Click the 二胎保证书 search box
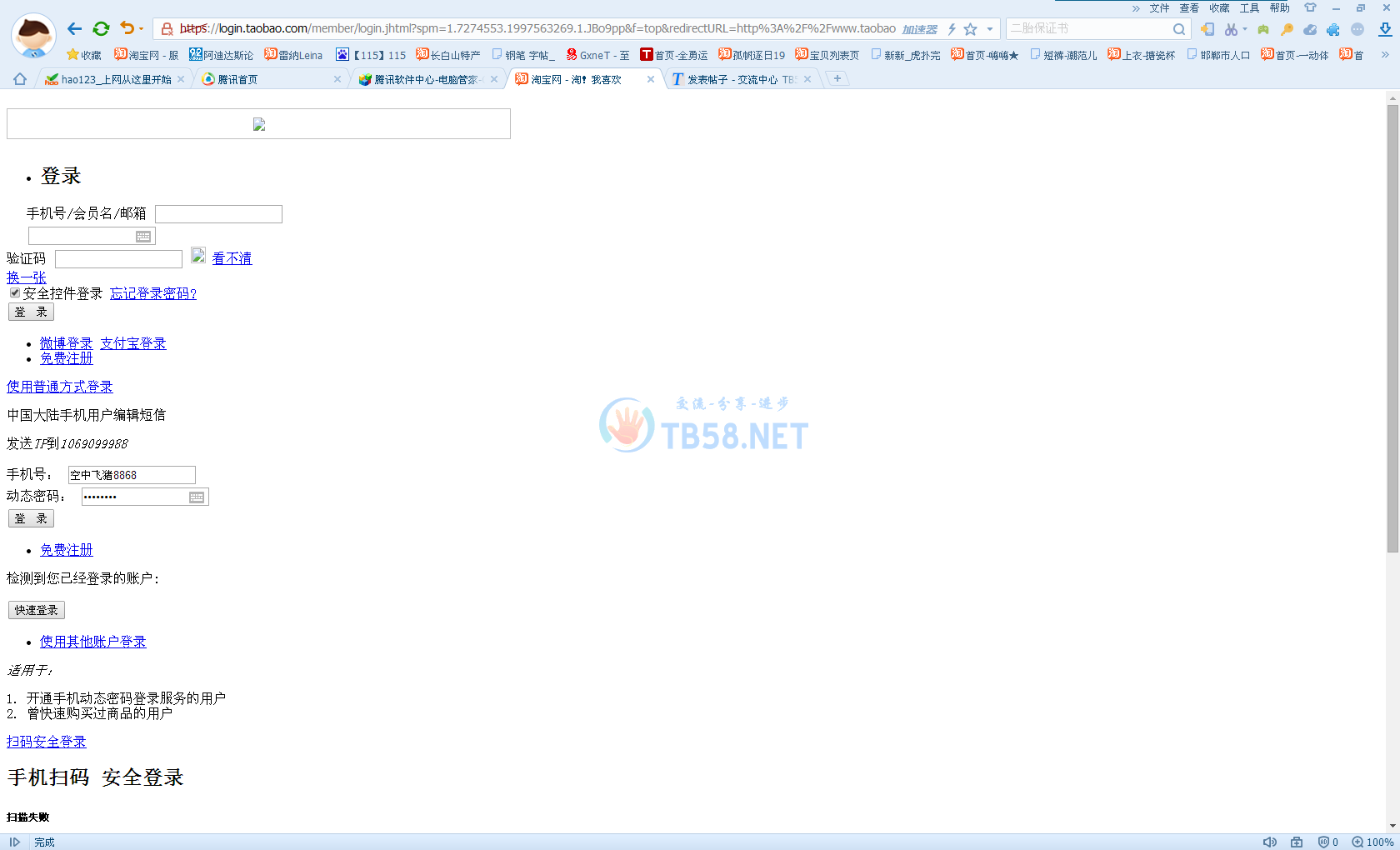This screenshot has width=1400, height=850. (1087, 29)
